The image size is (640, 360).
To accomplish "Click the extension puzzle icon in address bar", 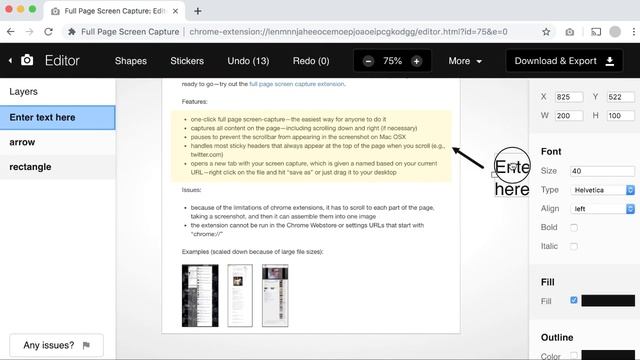I will [72, 32].
